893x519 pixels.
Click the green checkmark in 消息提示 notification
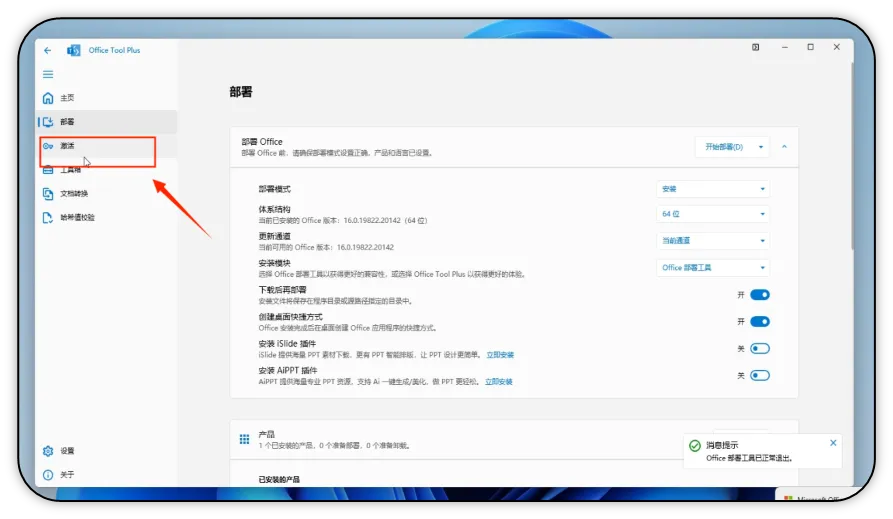coord(695,446)
